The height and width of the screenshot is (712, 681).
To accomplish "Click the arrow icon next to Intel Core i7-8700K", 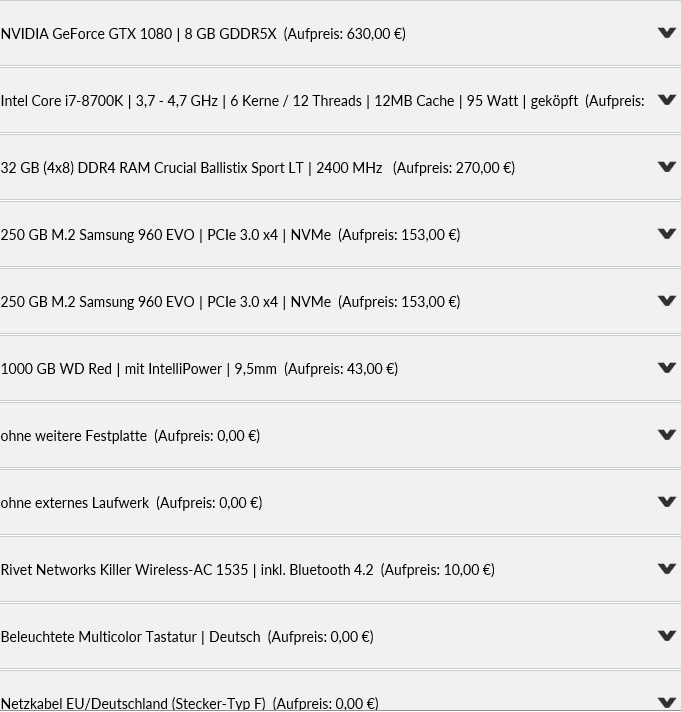I will (x=667, y=100).
